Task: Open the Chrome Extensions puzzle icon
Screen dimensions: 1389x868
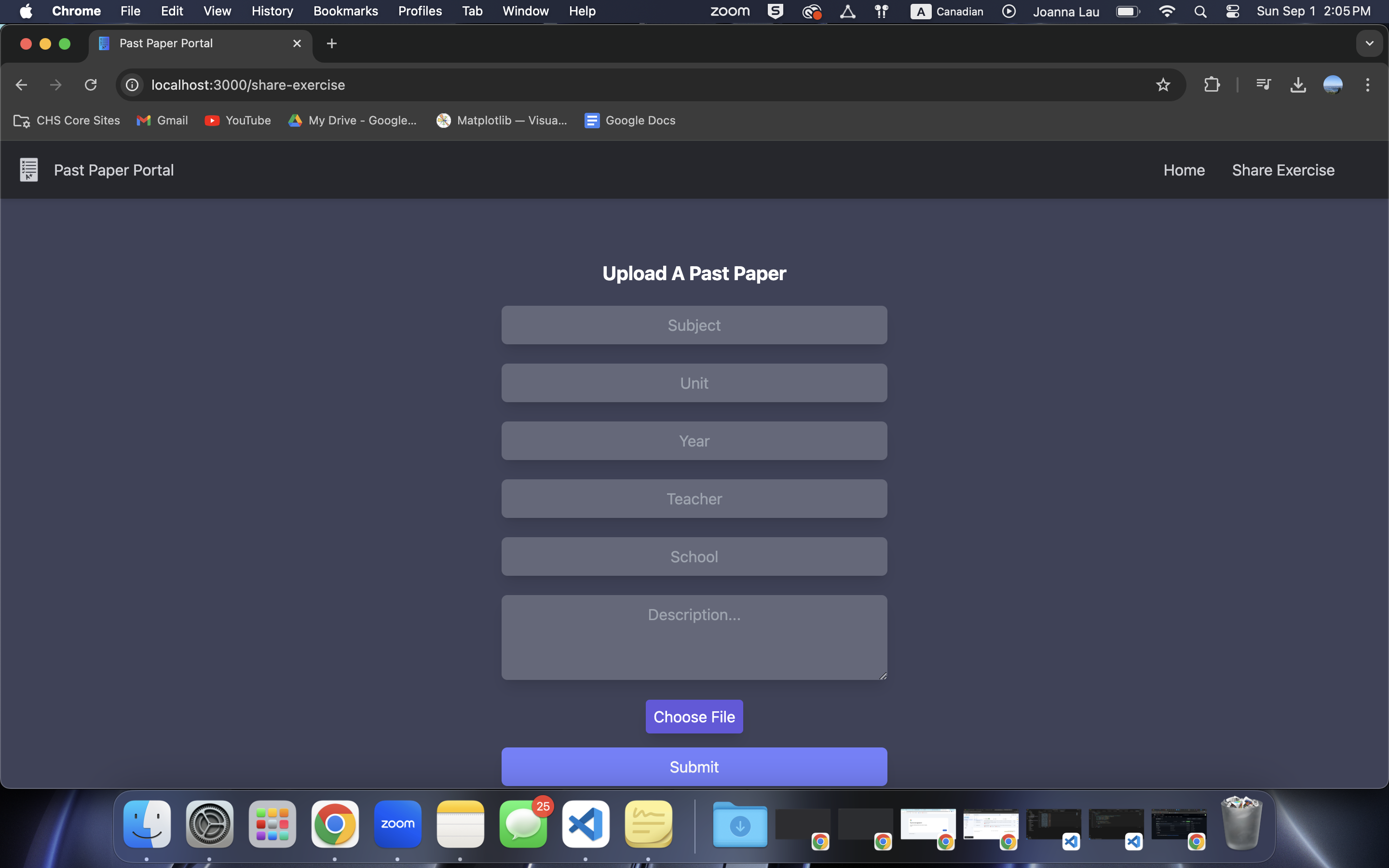Action: [x=1212, y=85]
